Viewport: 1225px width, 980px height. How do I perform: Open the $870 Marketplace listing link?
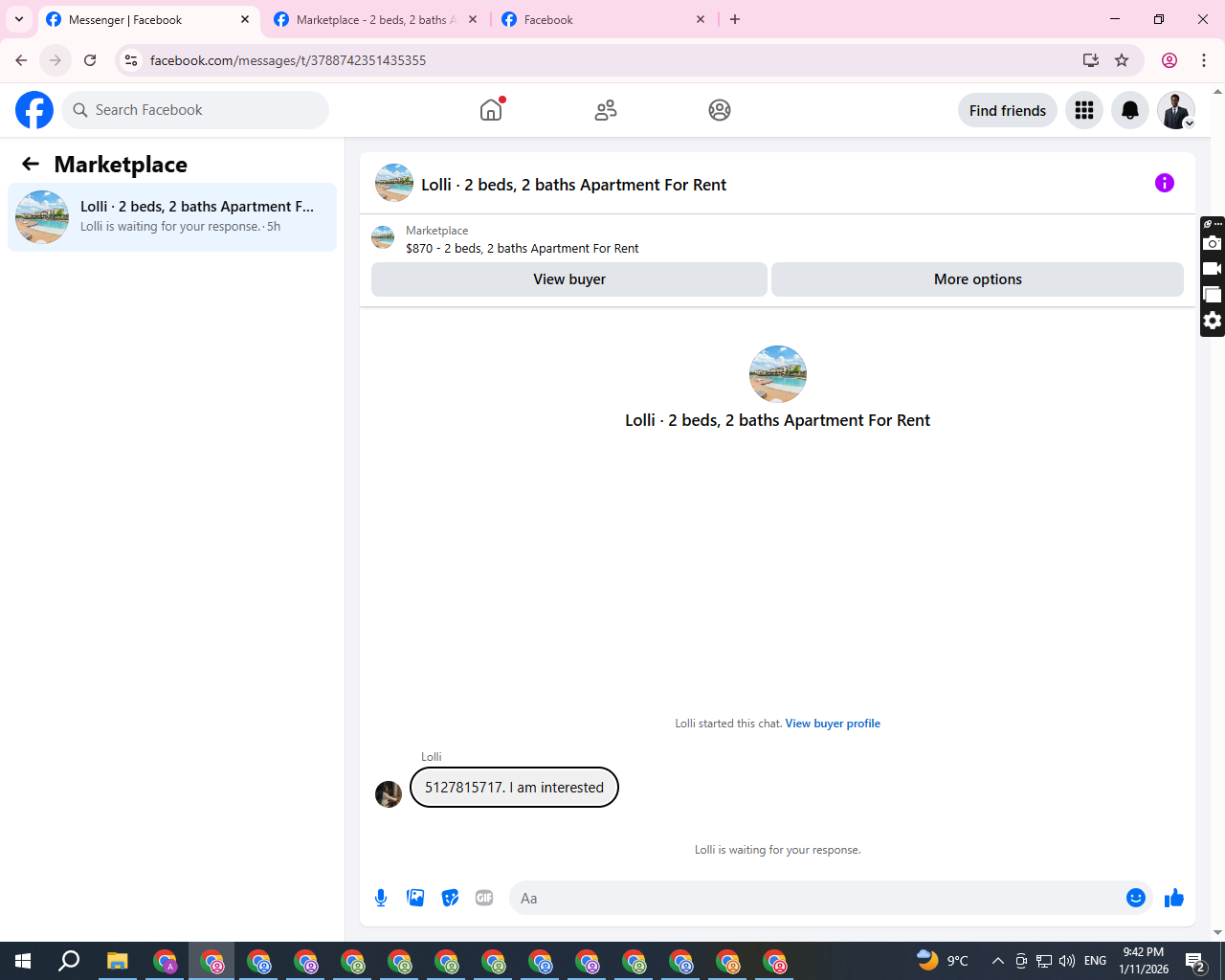pyautogui.click(x=523, y=249)
